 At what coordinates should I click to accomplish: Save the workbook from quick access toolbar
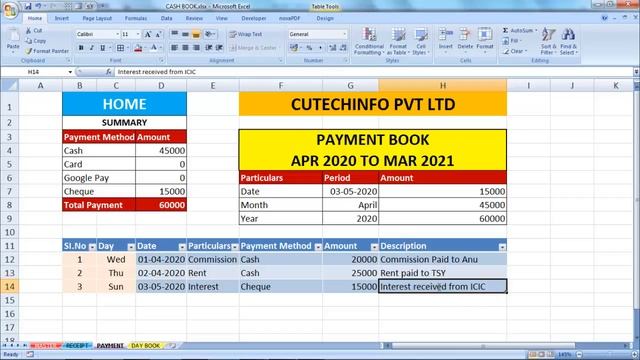click(x=28, y=6)
